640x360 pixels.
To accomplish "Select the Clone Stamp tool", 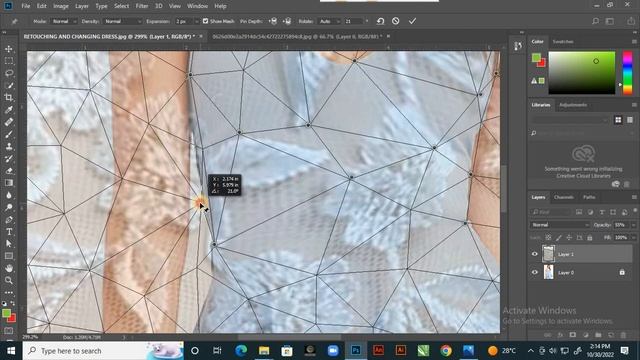I will (x=9, y=146).
